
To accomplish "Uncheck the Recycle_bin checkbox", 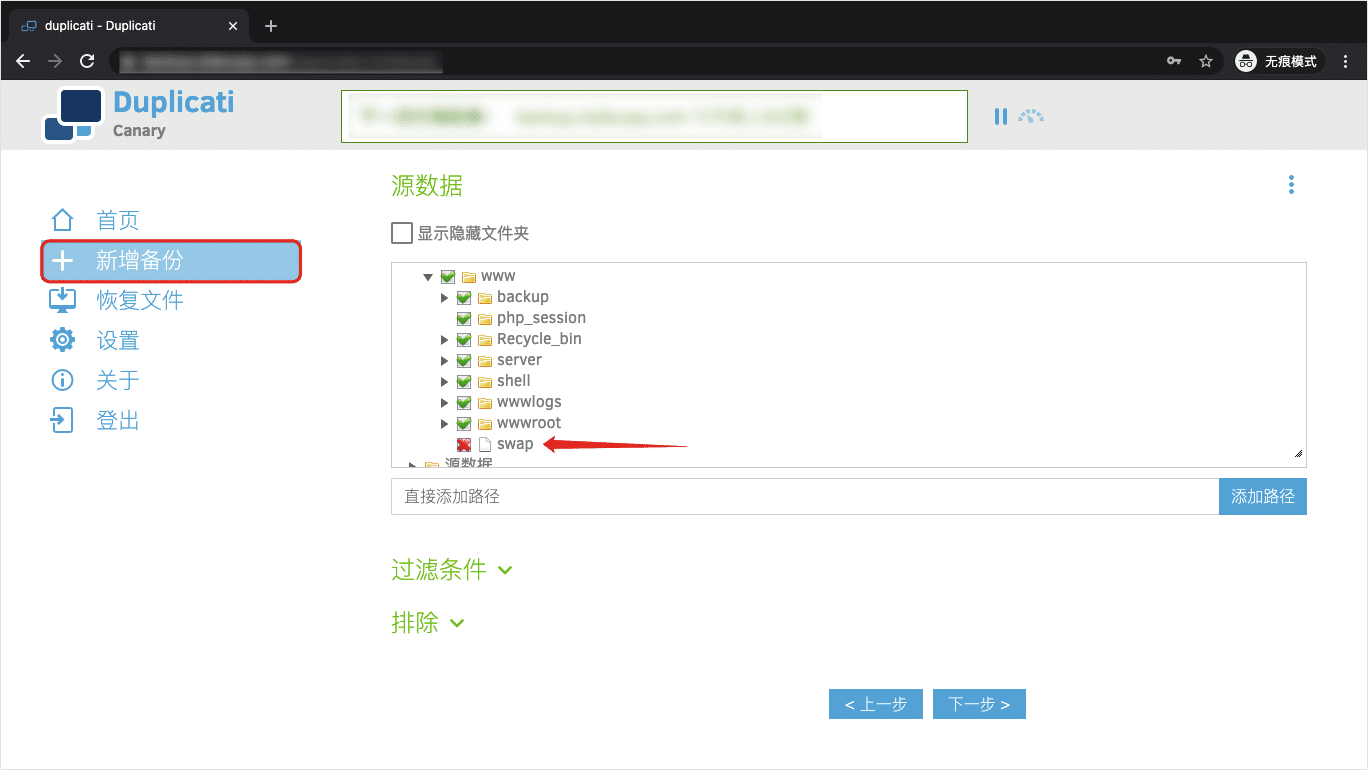I will [464, 339].
